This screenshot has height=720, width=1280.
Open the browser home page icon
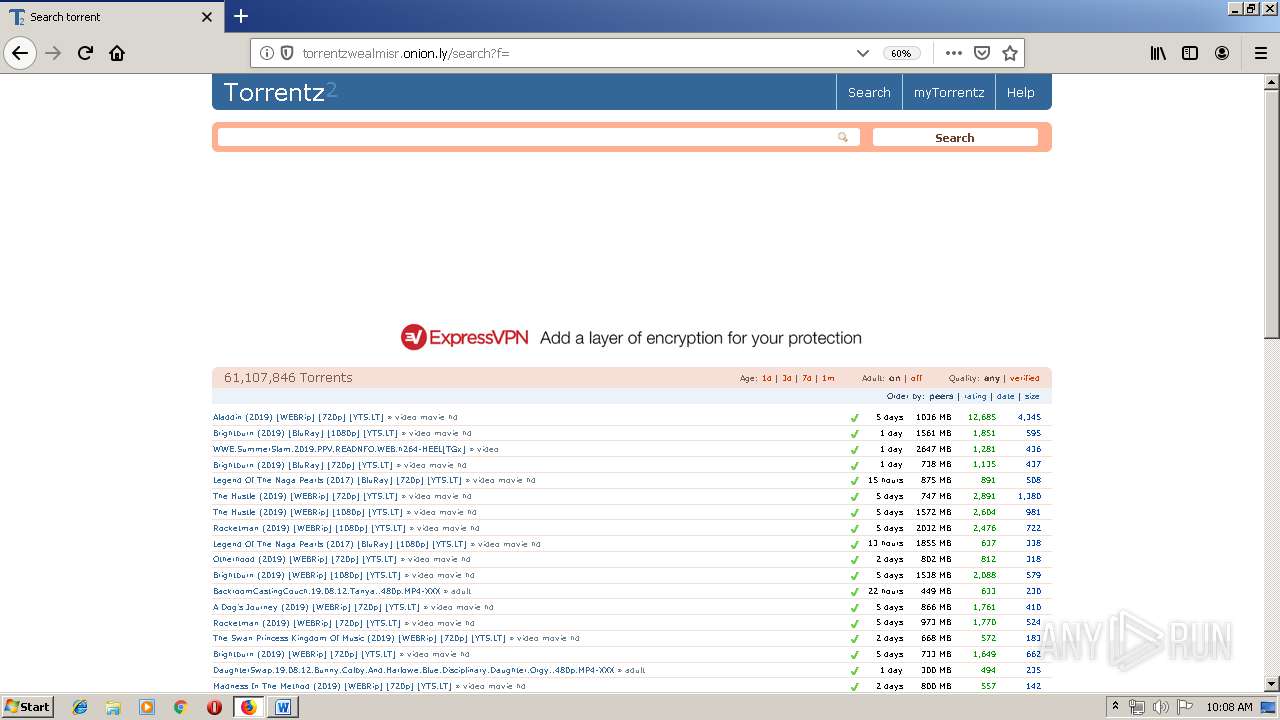pos(117,53)
